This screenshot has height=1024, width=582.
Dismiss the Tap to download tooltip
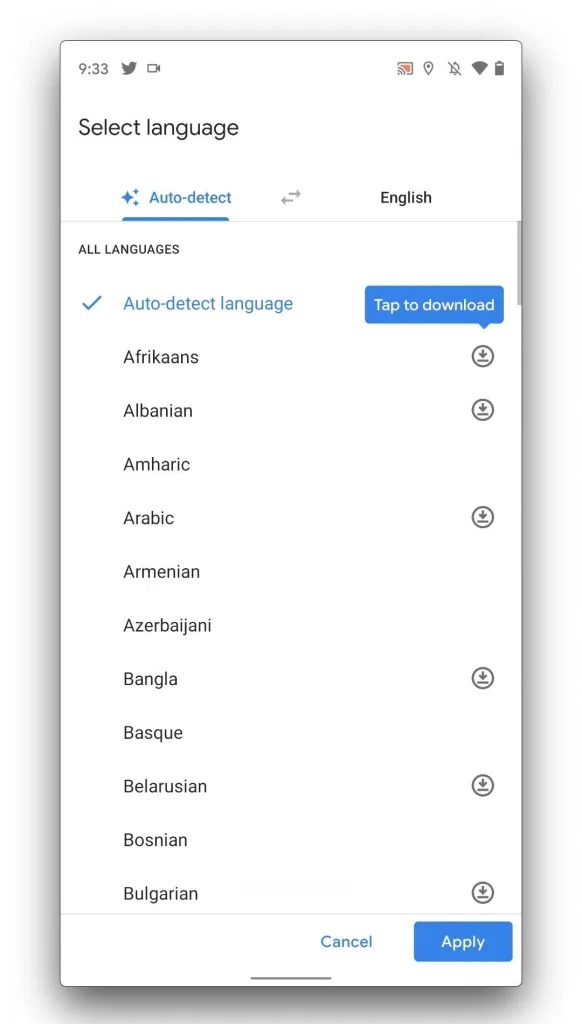point(434,305)
